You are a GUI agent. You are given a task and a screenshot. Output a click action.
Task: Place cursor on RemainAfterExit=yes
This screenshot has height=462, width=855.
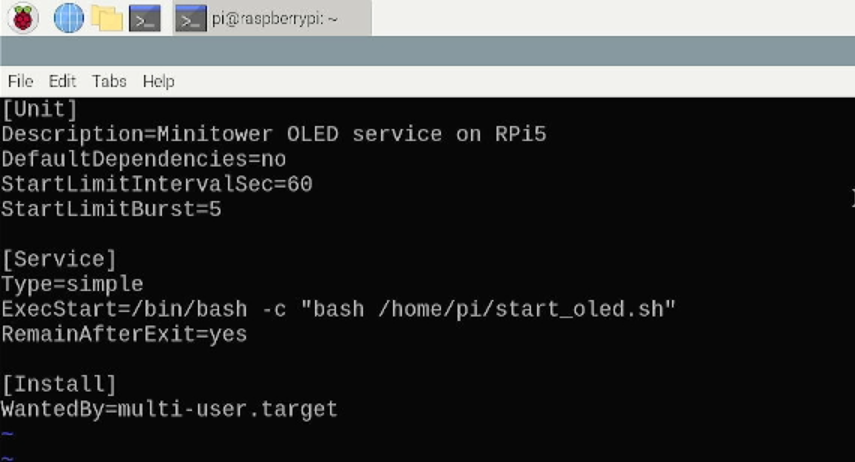coord(124,334)
